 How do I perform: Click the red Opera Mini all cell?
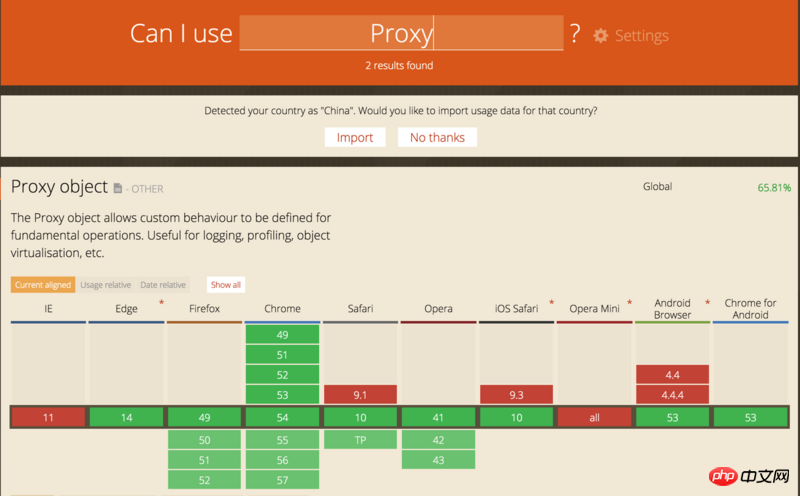coord(595,417)
